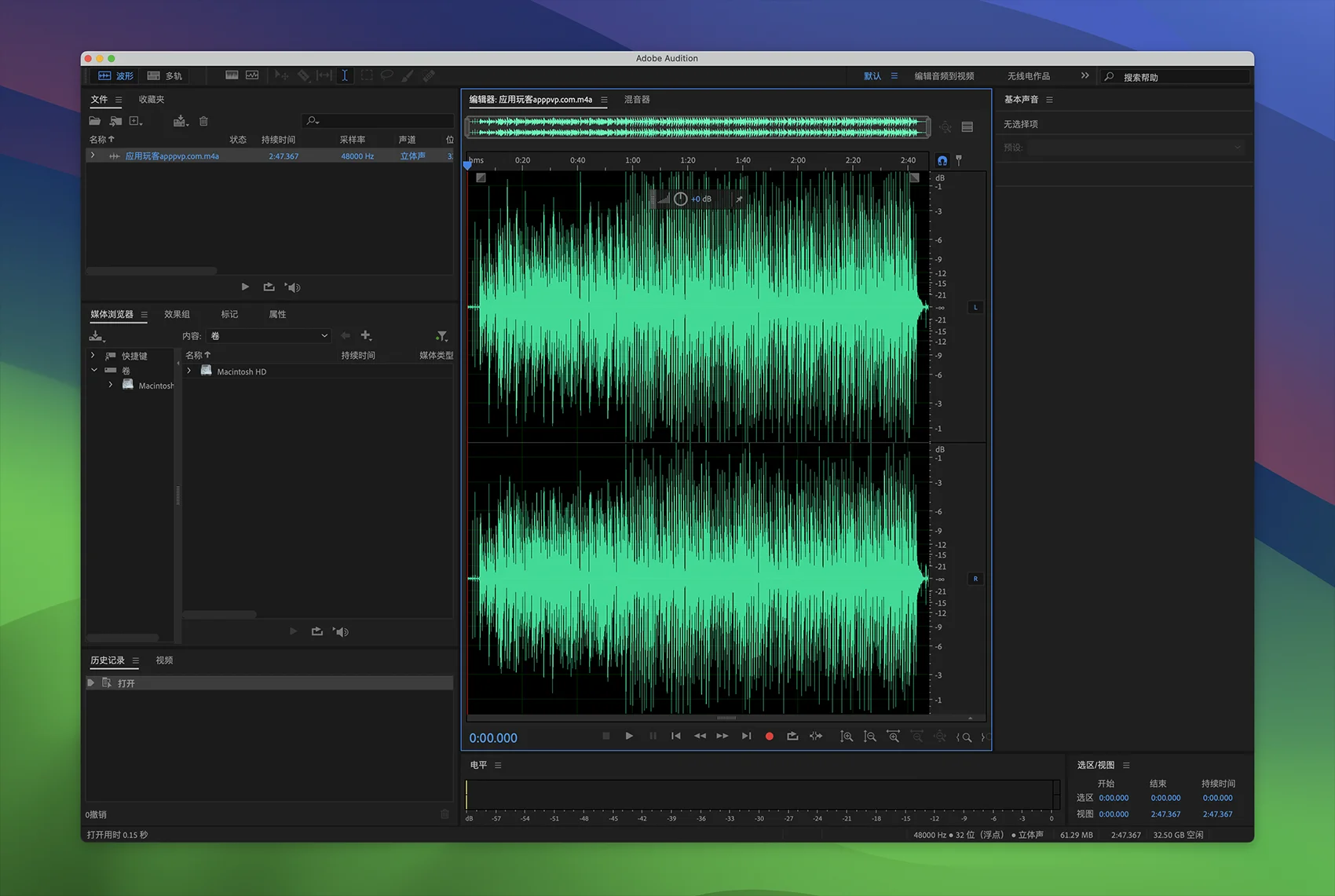Click the fade in handle on waveform
Image resolution: width=1335 pixels, height=896 pixels.
coord(481,178)
